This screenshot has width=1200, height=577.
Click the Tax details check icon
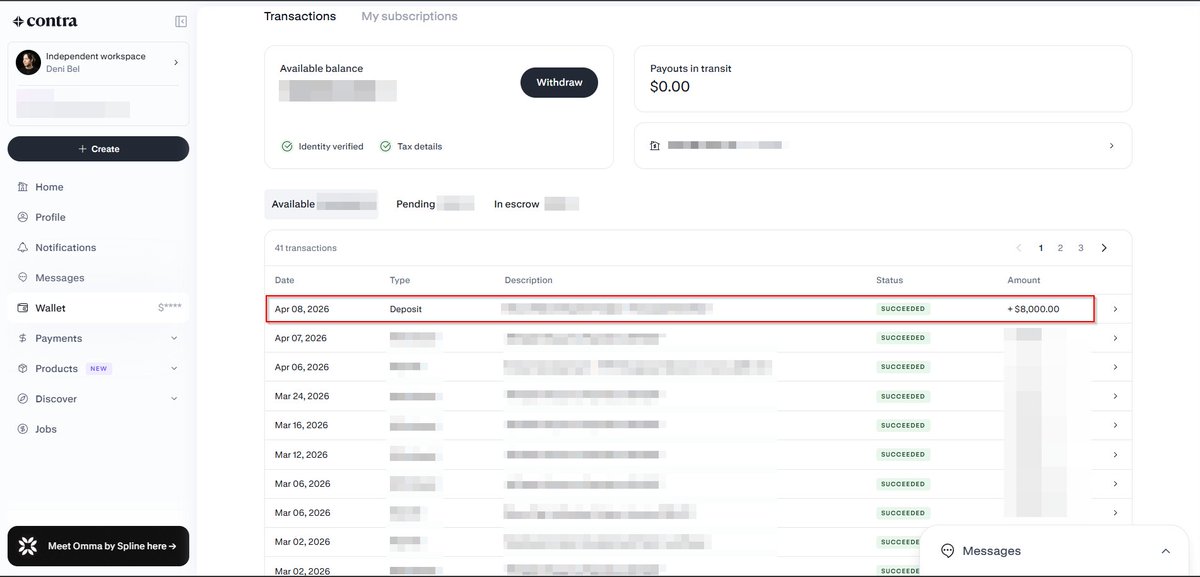point(386,146)
